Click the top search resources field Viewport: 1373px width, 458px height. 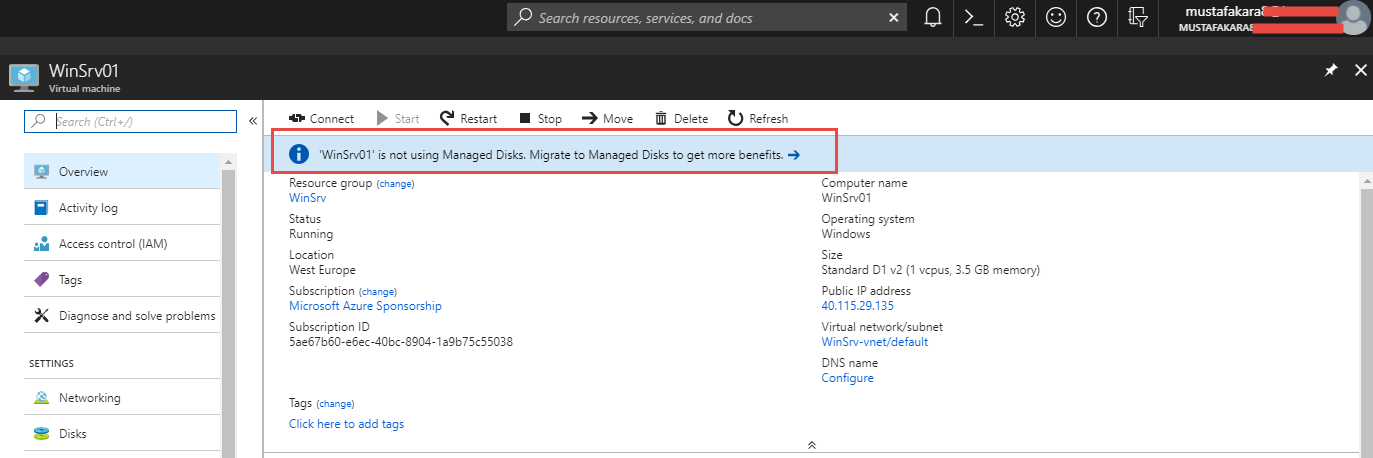tap(709, 18)
